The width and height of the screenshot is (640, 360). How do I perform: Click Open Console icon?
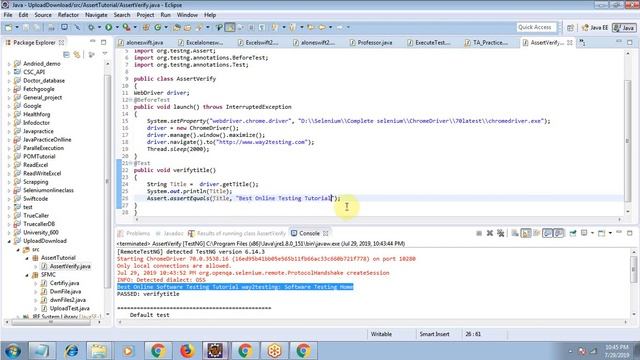coord(602,233)
